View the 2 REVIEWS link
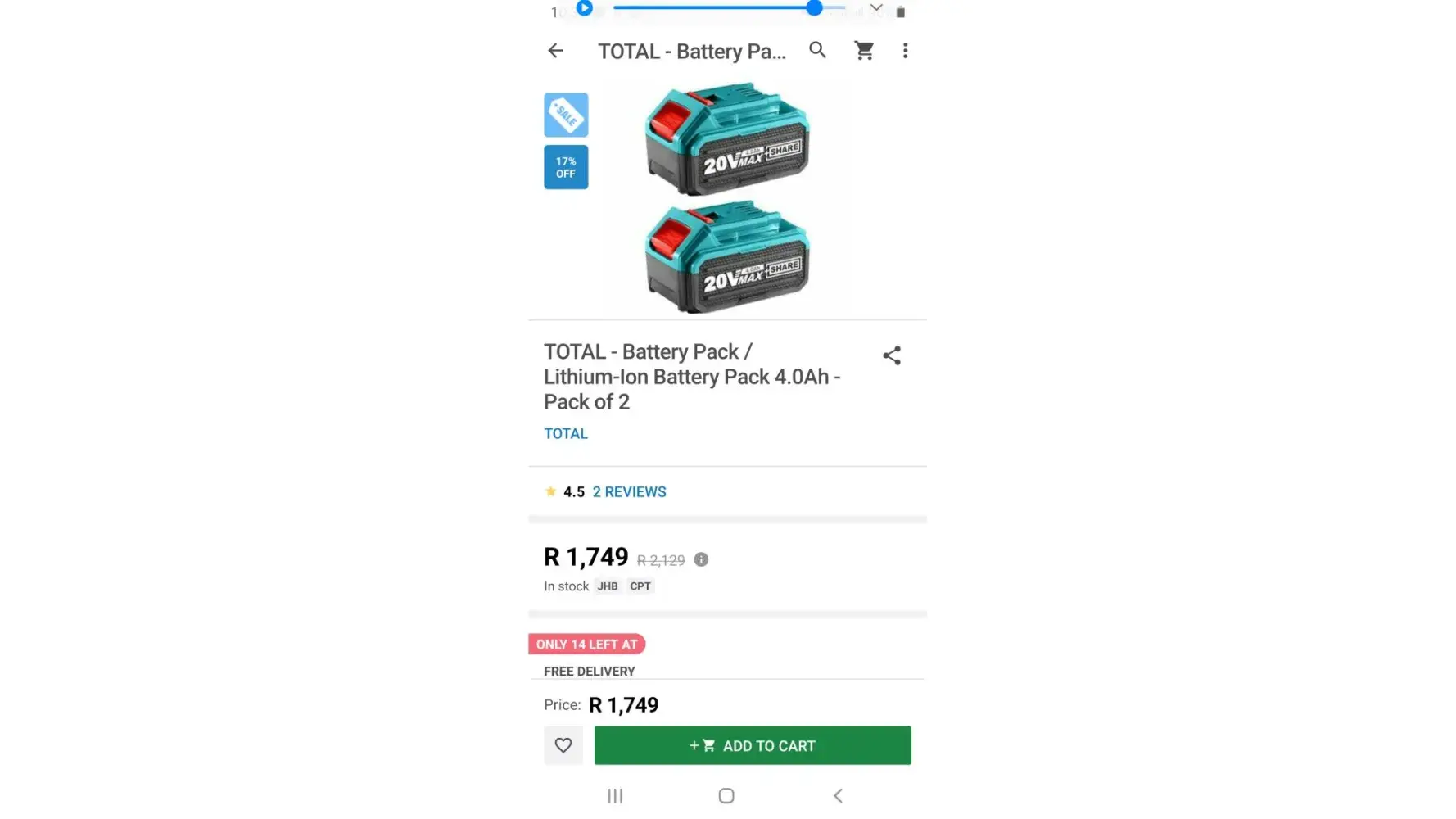Image resolution: width=1456 pixels, height=819 pixels. (x=629, y=492)
